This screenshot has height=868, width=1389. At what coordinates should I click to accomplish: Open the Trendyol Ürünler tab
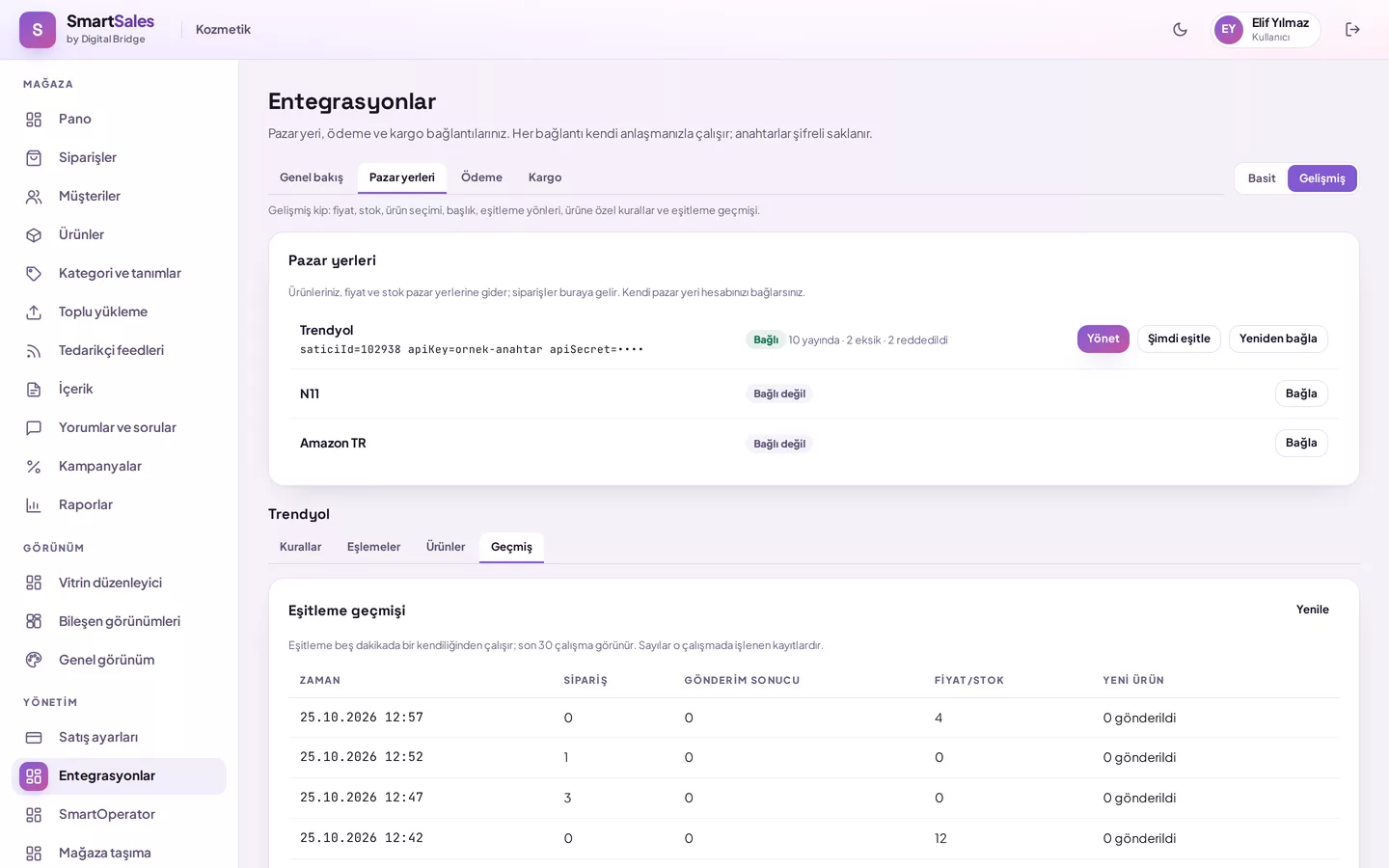(446, 547)
